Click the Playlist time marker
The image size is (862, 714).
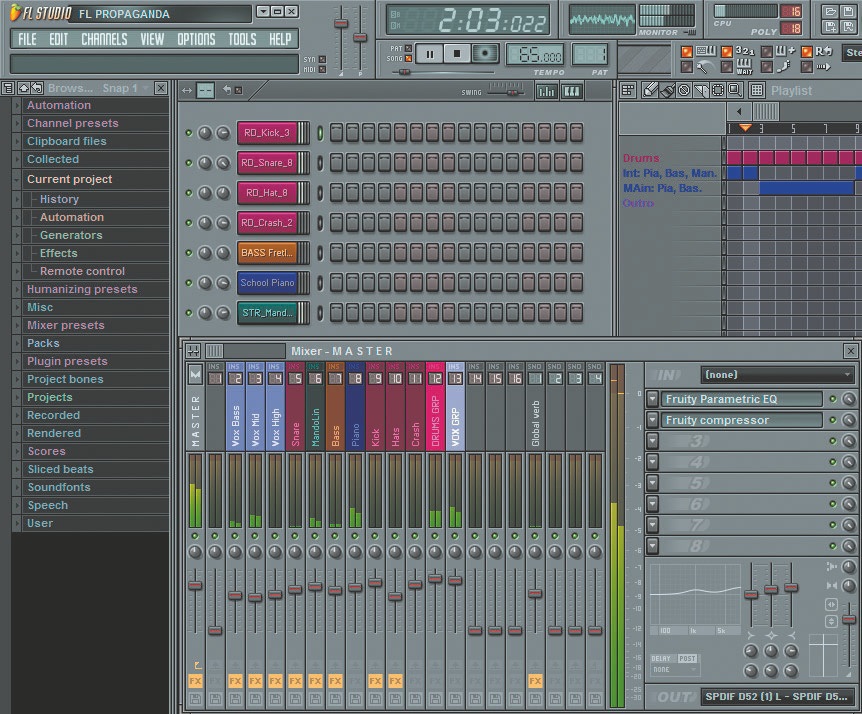click(x=745, y=128)
